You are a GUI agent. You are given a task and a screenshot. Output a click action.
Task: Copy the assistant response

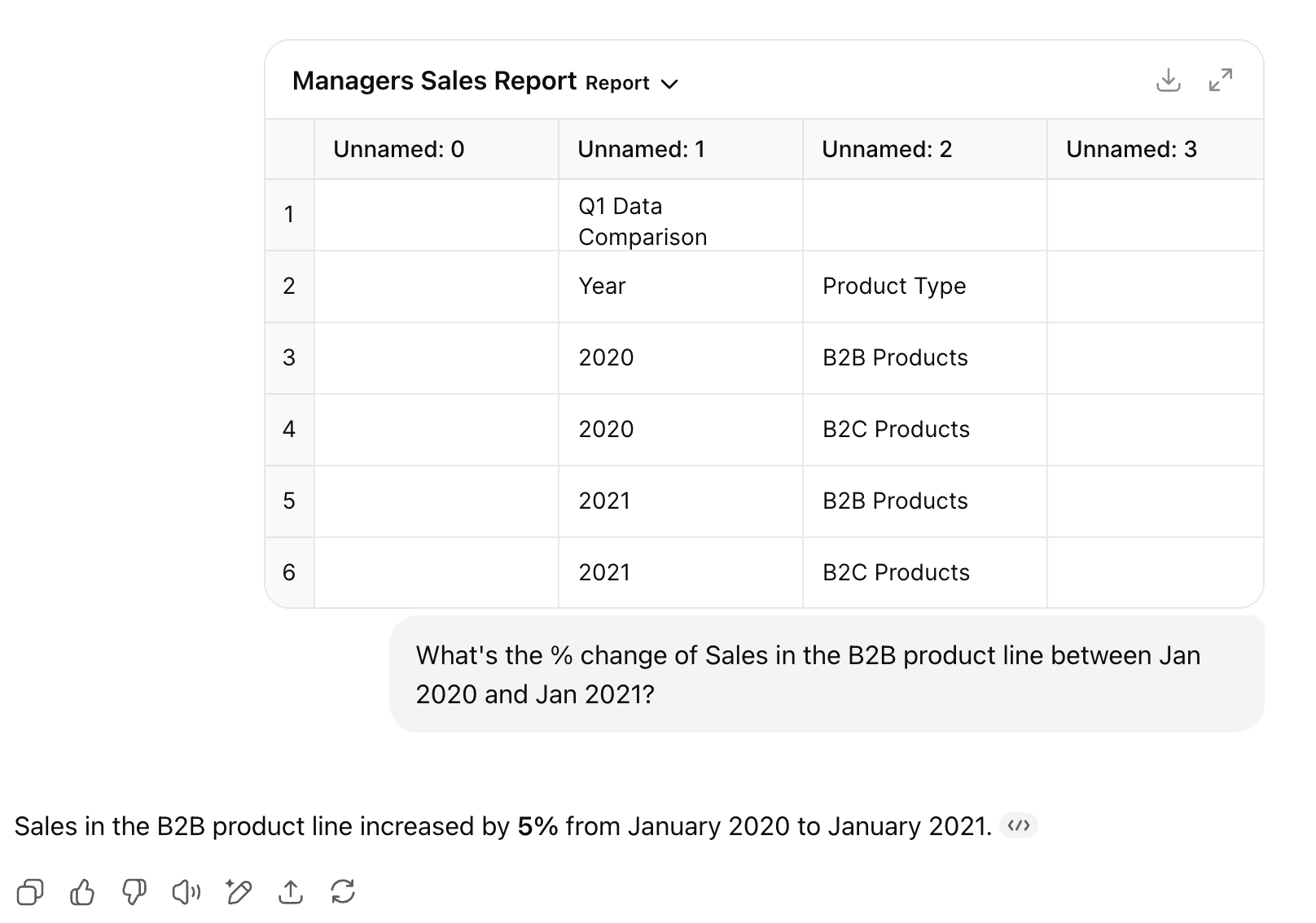(30, 892)
